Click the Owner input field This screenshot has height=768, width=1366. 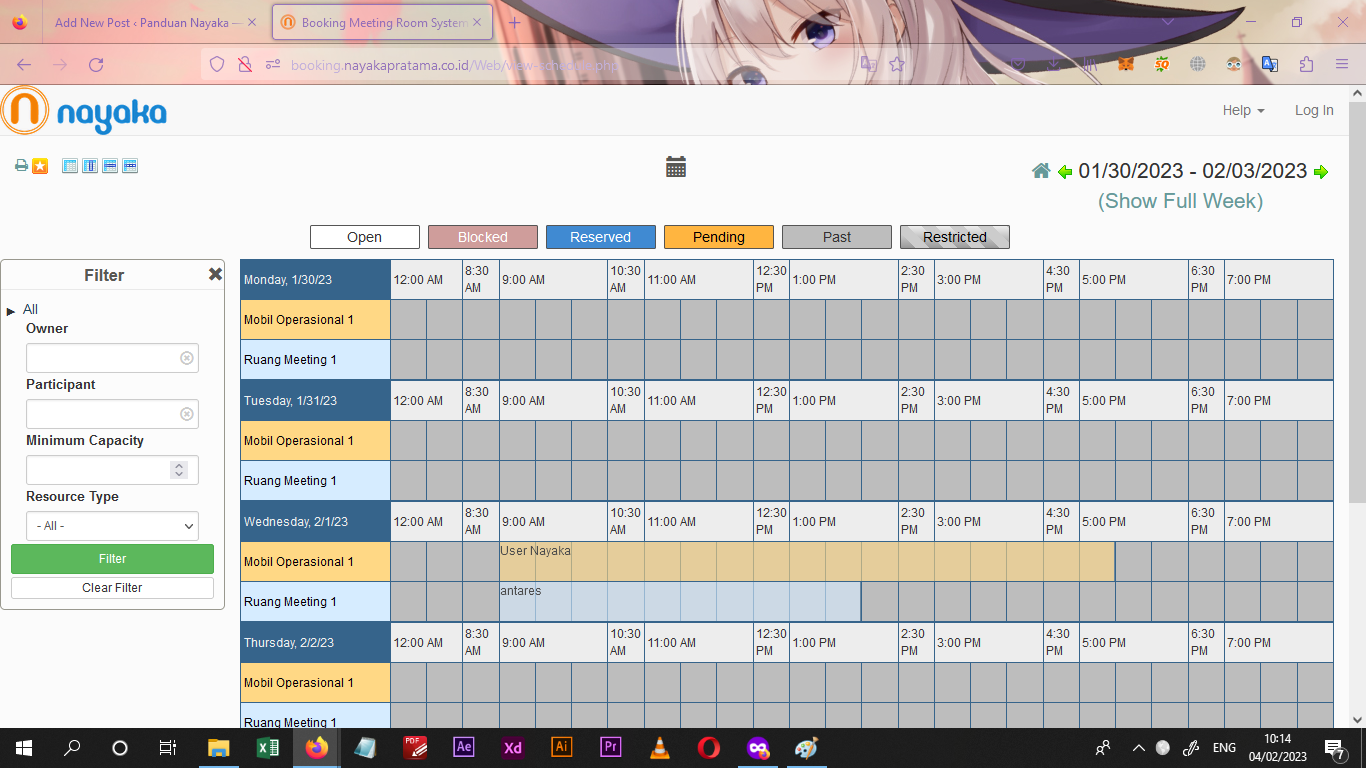coord(104,358)
